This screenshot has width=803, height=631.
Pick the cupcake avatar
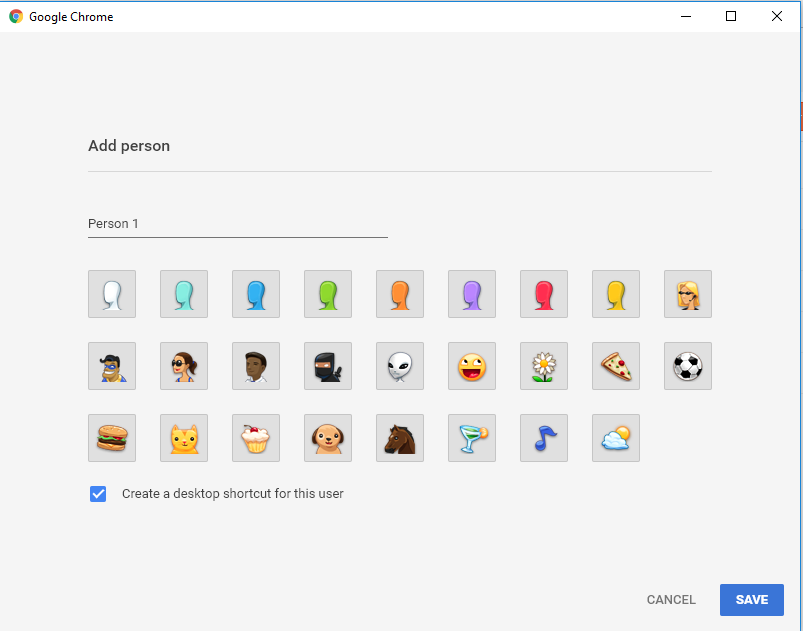(x=256, y=438)
